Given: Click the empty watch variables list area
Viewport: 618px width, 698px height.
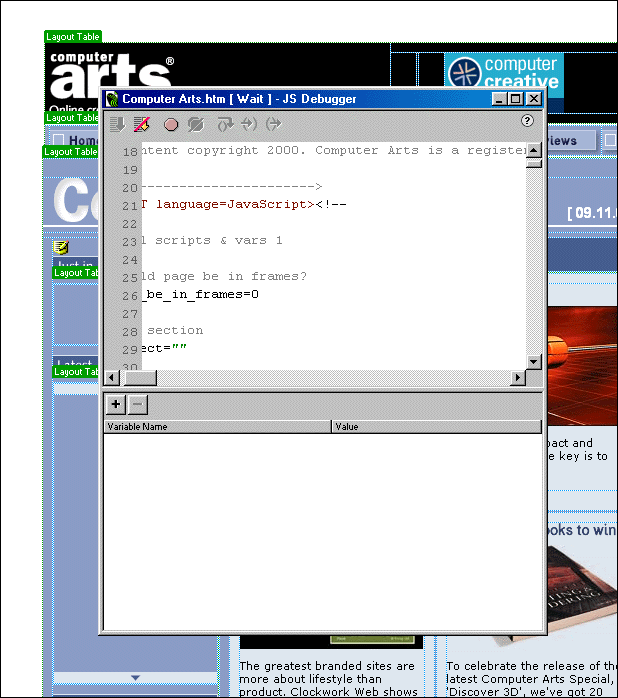Looking at the screenshot, I should pyautogui.click(x=323, y=532).
